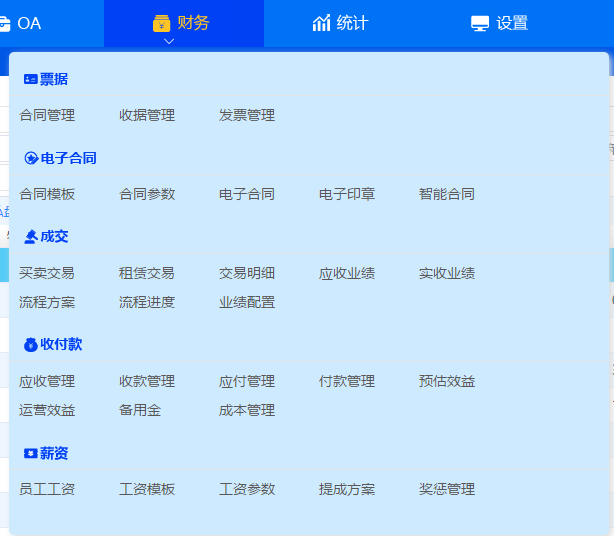Go to 智能合同 page
The height and width of the screenshot is (536, 614).
tap(447, 194)
